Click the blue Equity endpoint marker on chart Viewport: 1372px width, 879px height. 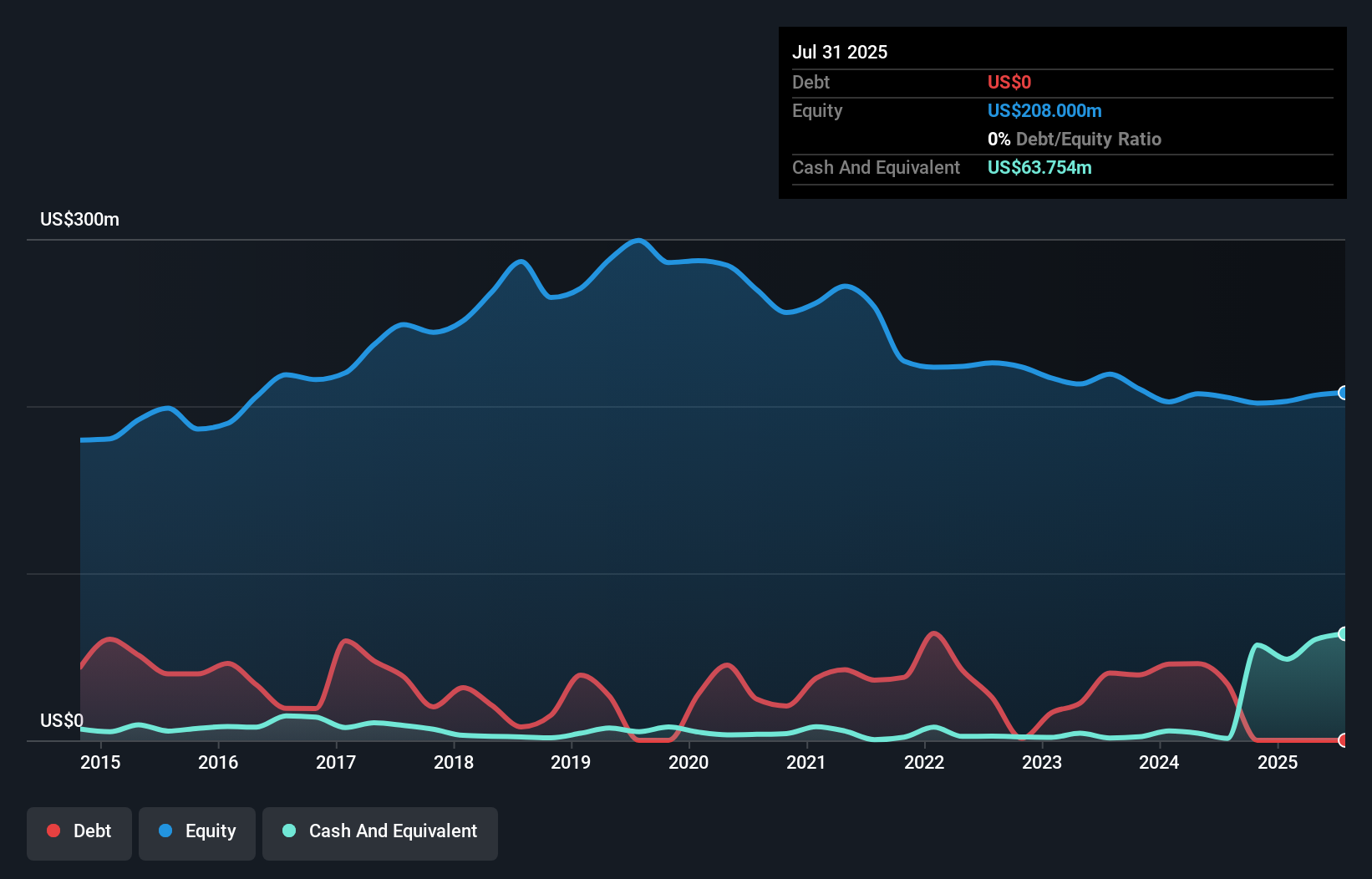pos(1344,393)
